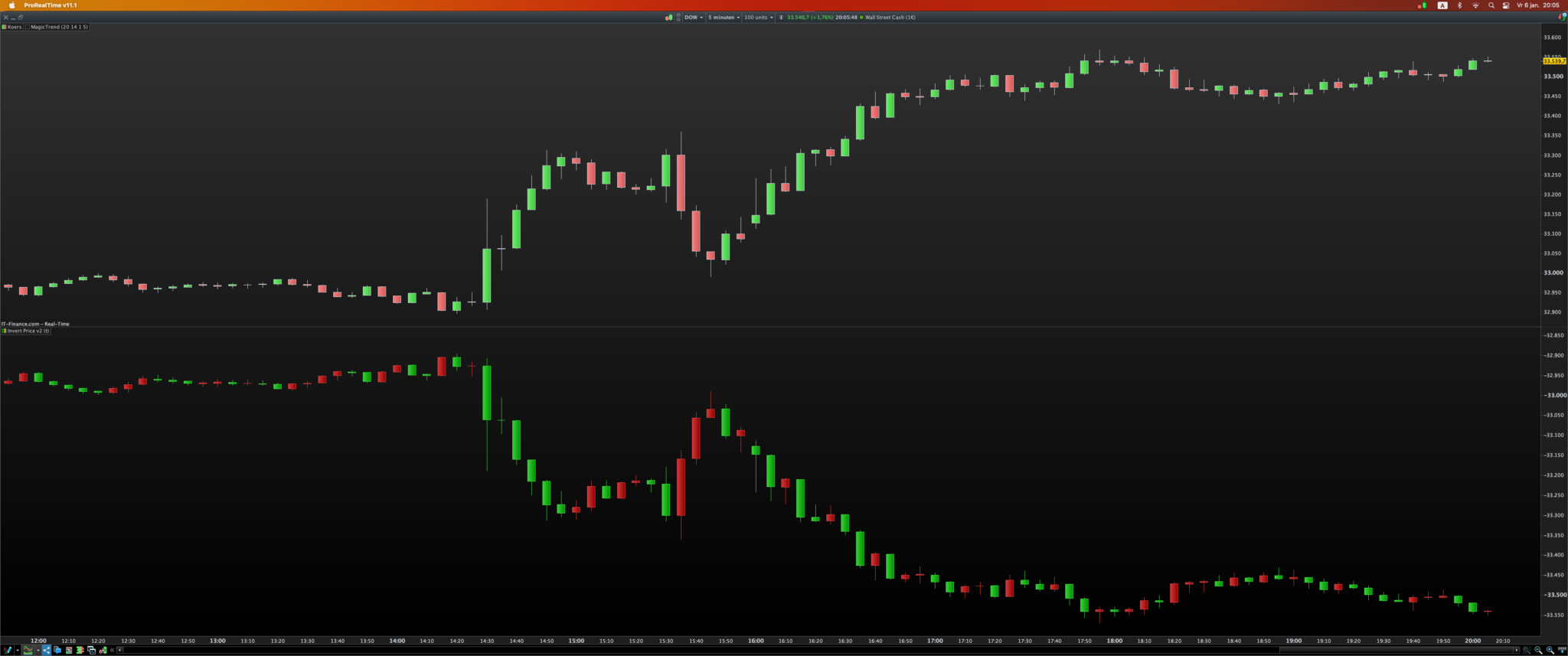This screenshot has width=1568, height=656.
Task: Click the Bluetooth menu bar icon
Action: coord(1459,5)
